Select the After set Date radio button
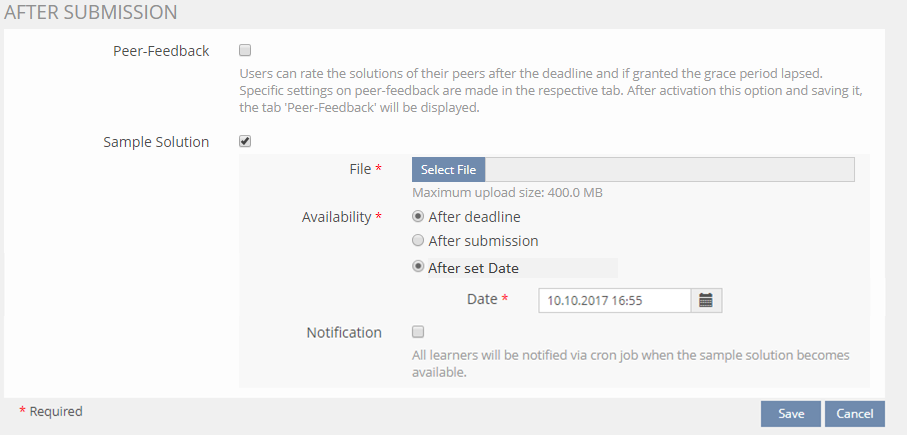This screenshot has width=907, height=435. click(419, 267)
